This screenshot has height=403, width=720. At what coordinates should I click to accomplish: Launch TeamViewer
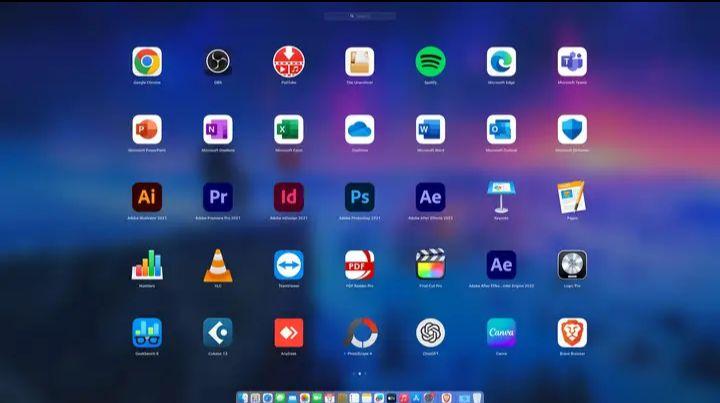(288, 265)
